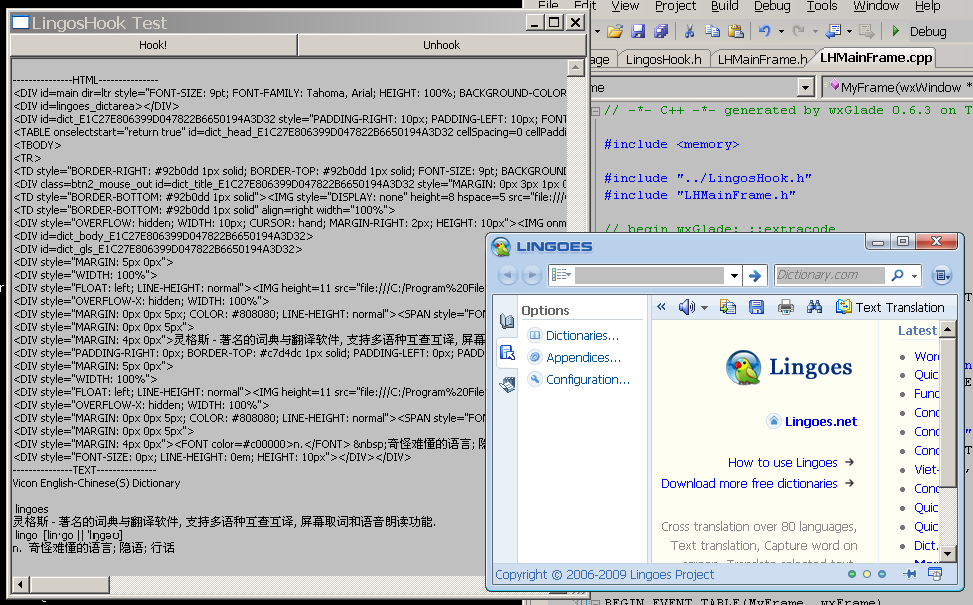Click Save All icon in Visual Studio toolbar
Screen dimensions: 973x605
click(661, 31)
